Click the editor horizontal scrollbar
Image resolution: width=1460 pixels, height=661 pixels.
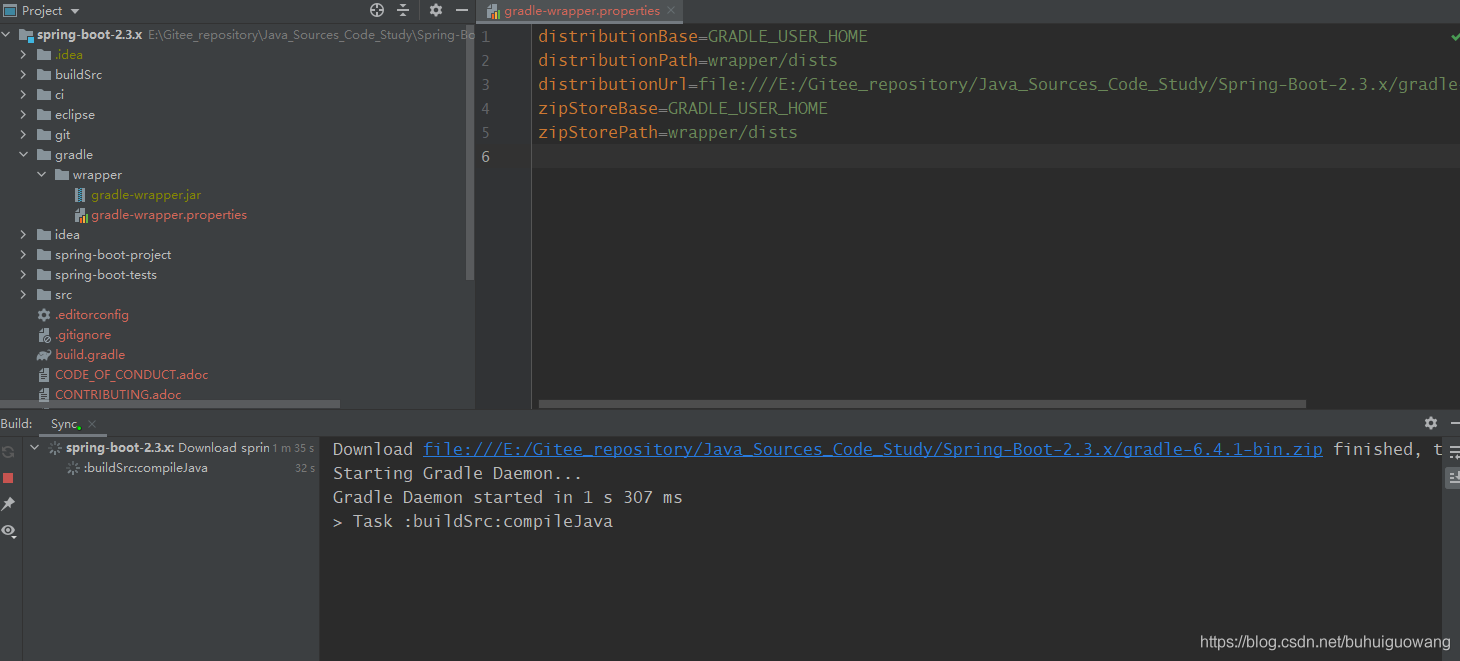point(922,404)
